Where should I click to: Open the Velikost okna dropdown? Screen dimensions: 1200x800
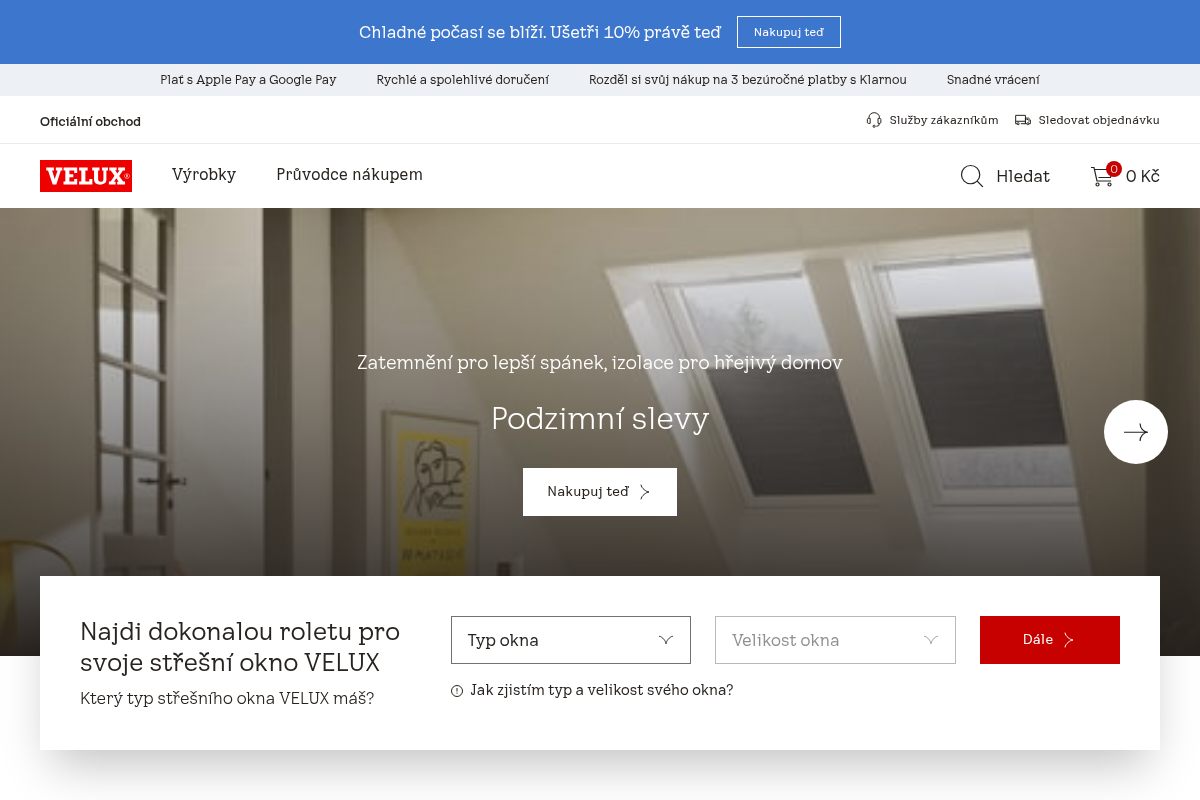[x=835, y=640]
